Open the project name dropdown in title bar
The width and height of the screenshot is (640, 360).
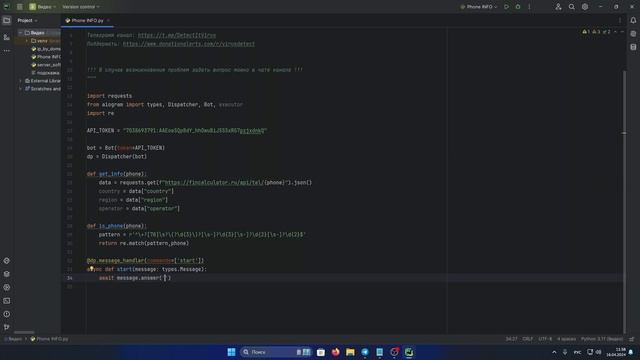(x=42, y=7)
